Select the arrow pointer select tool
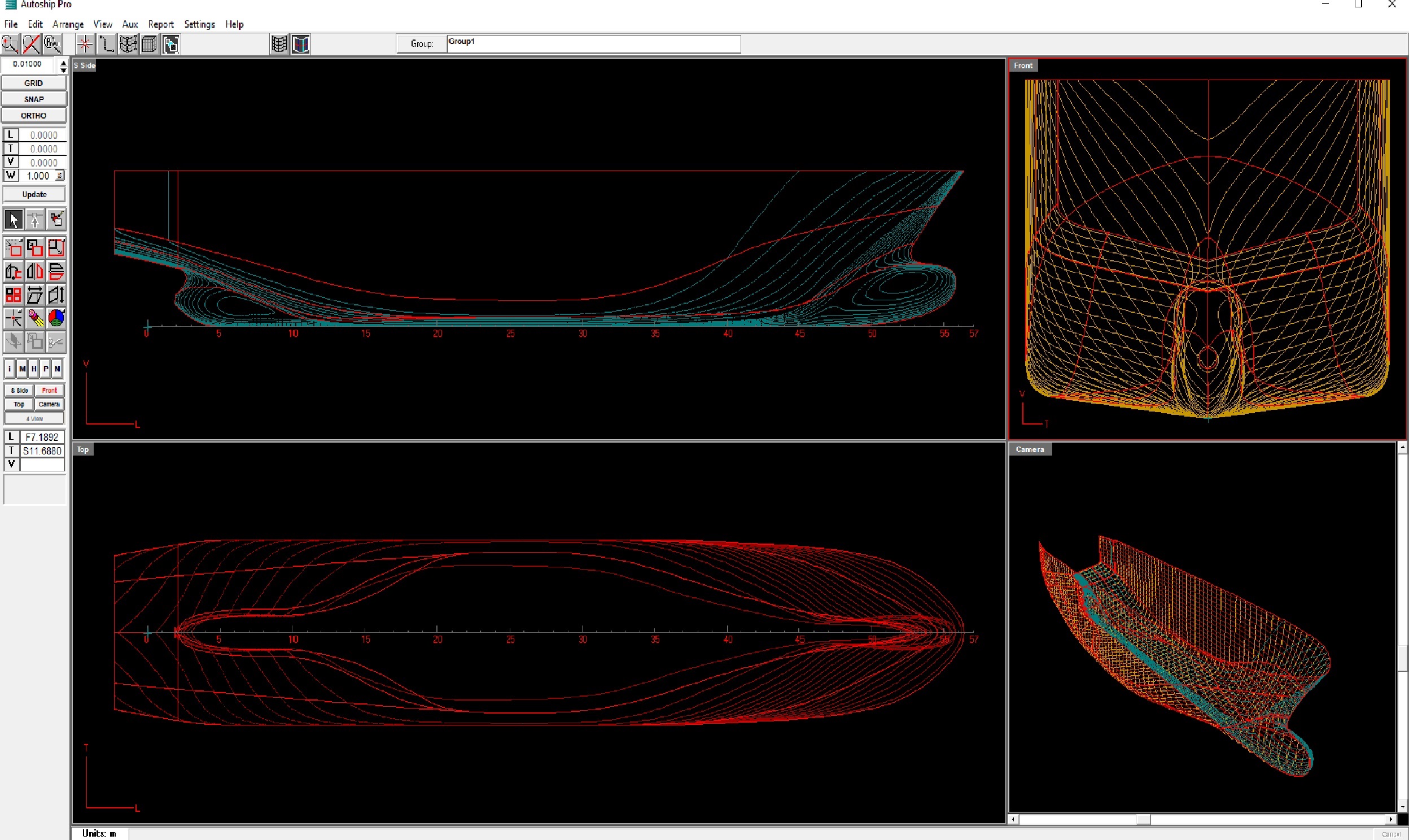Image resolution: width=1409 pixels, height=840 pixels. coord(14,220)
